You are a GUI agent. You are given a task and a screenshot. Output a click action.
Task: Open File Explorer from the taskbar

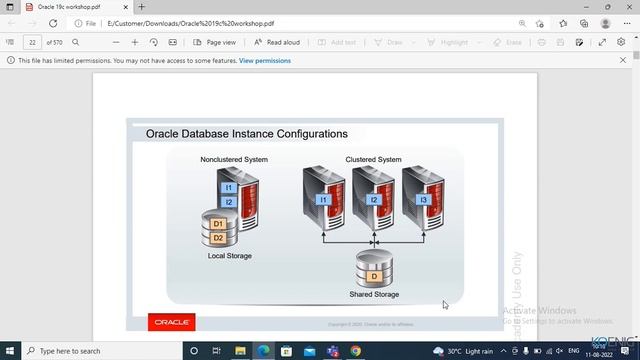240,351
